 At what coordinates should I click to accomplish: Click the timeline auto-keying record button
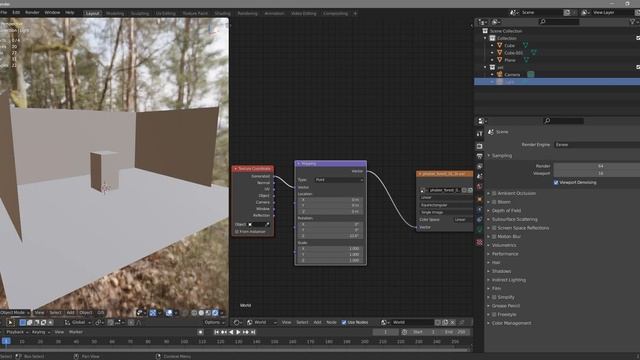200,332
